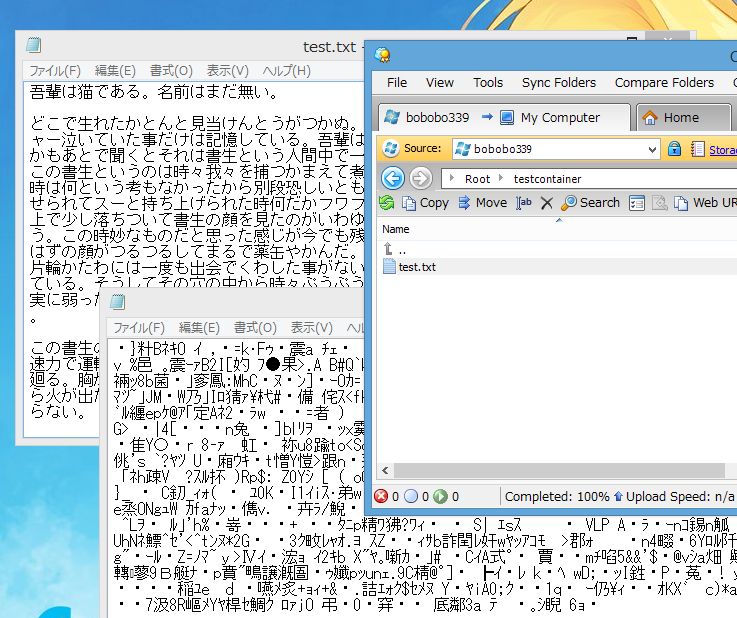Screen dimensions: 737x618
Task: Expand the arrow before Root in breadcrumb
Action: tap(452, 178)
